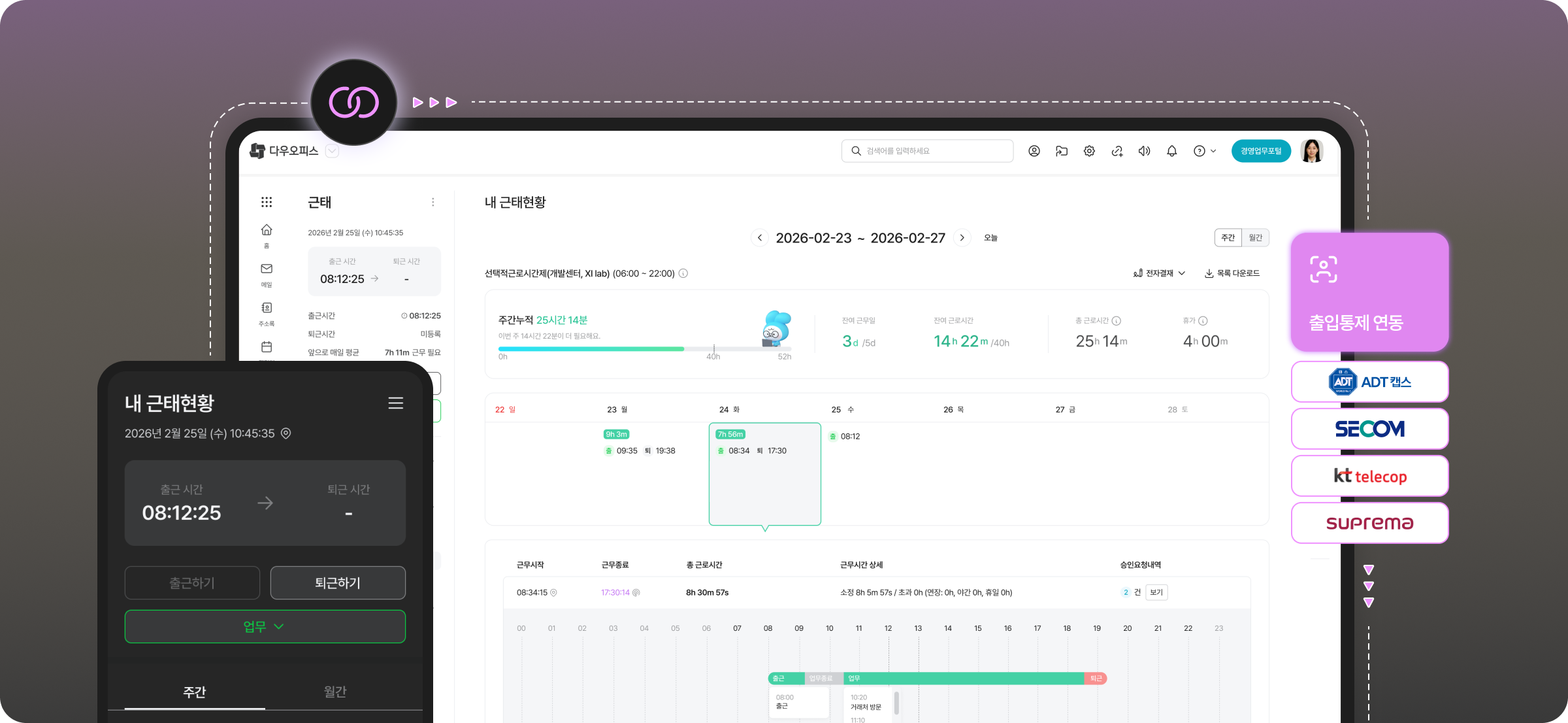Click the user profile circle icon

pos(1034,151)
